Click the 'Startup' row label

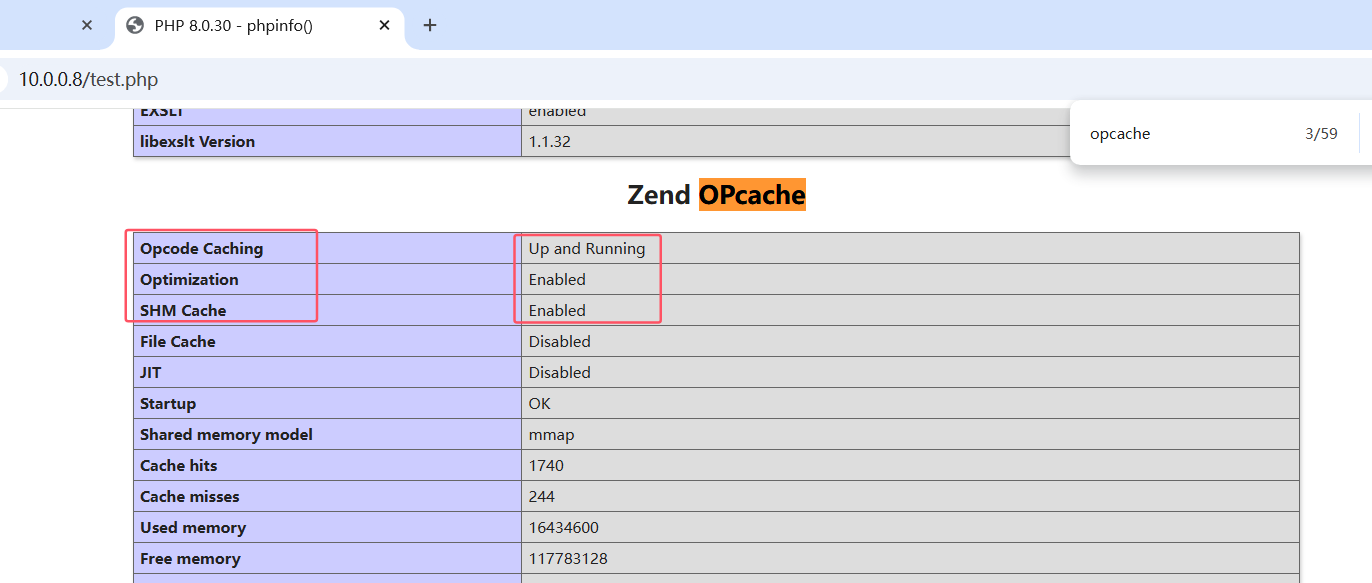coord(168,403)
